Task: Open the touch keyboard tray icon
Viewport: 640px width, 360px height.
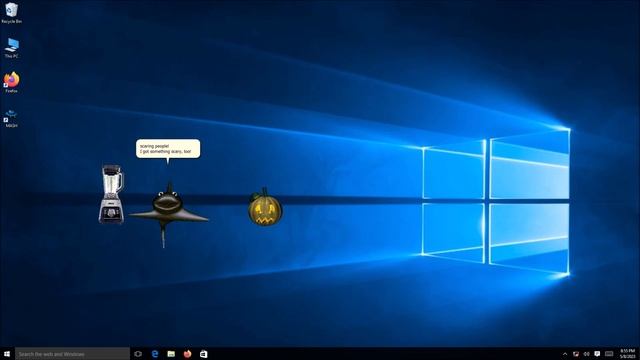Action: [609, 354]
